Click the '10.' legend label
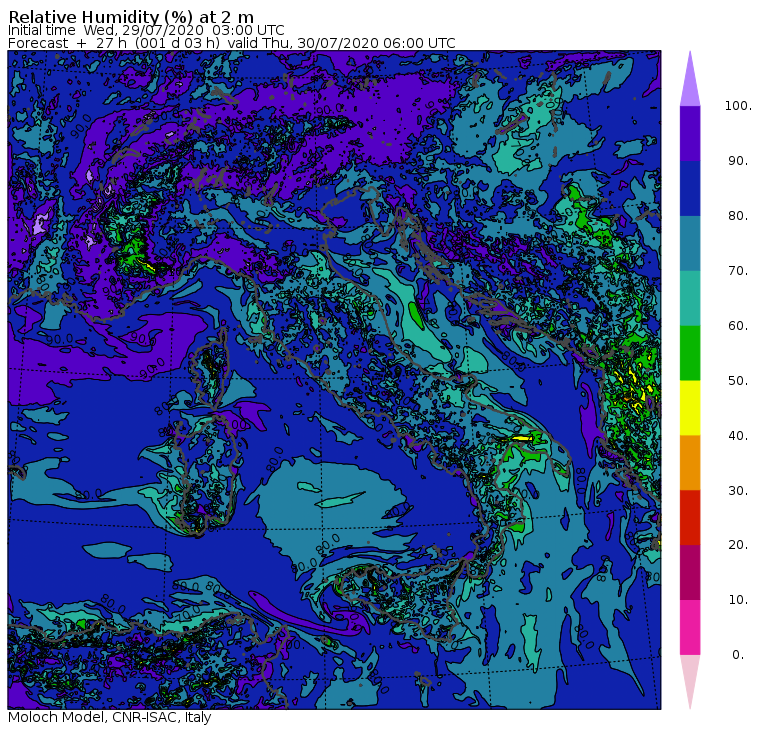Viewport: 760px width, 731px height. click(738, 600)
